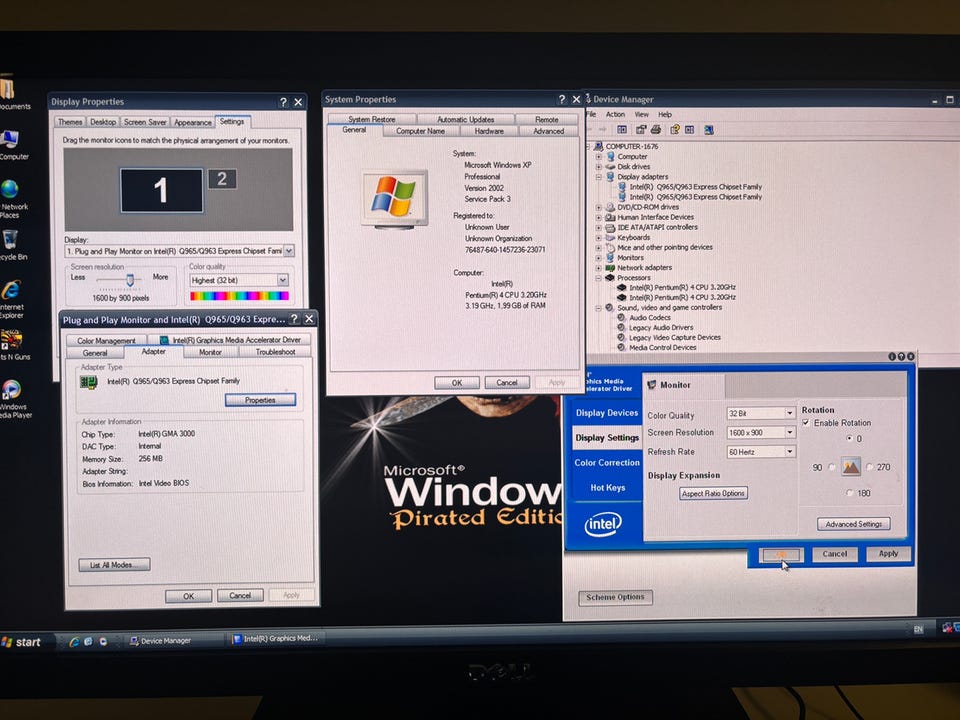Image resolution: width=960 pixels, height=720 pixels.
Task: Open the Help menu in Device Manager
Action: tap(665, 114)
